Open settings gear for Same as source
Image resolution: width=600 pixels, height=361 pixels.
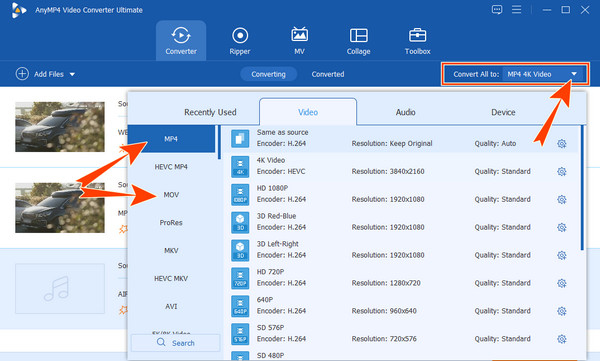tap(561, 144)
